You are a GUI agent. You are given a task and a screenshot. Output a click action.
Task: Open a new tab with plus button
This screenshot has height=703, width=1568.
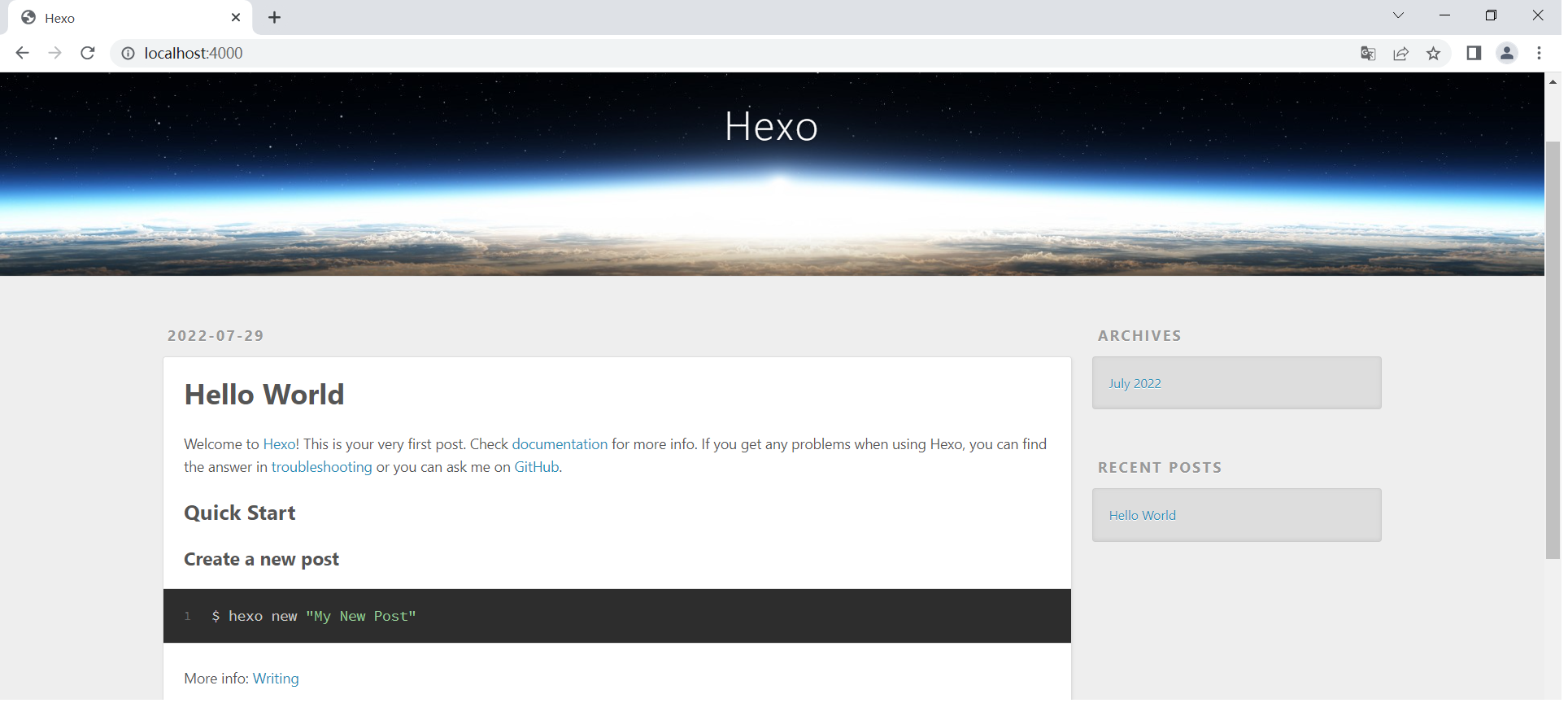(x=275, y=18)
